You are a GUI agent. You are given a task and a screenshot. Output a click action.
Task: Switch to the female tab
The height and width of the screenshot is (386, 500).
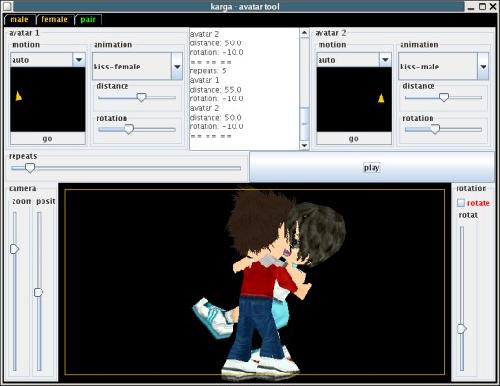54,20
